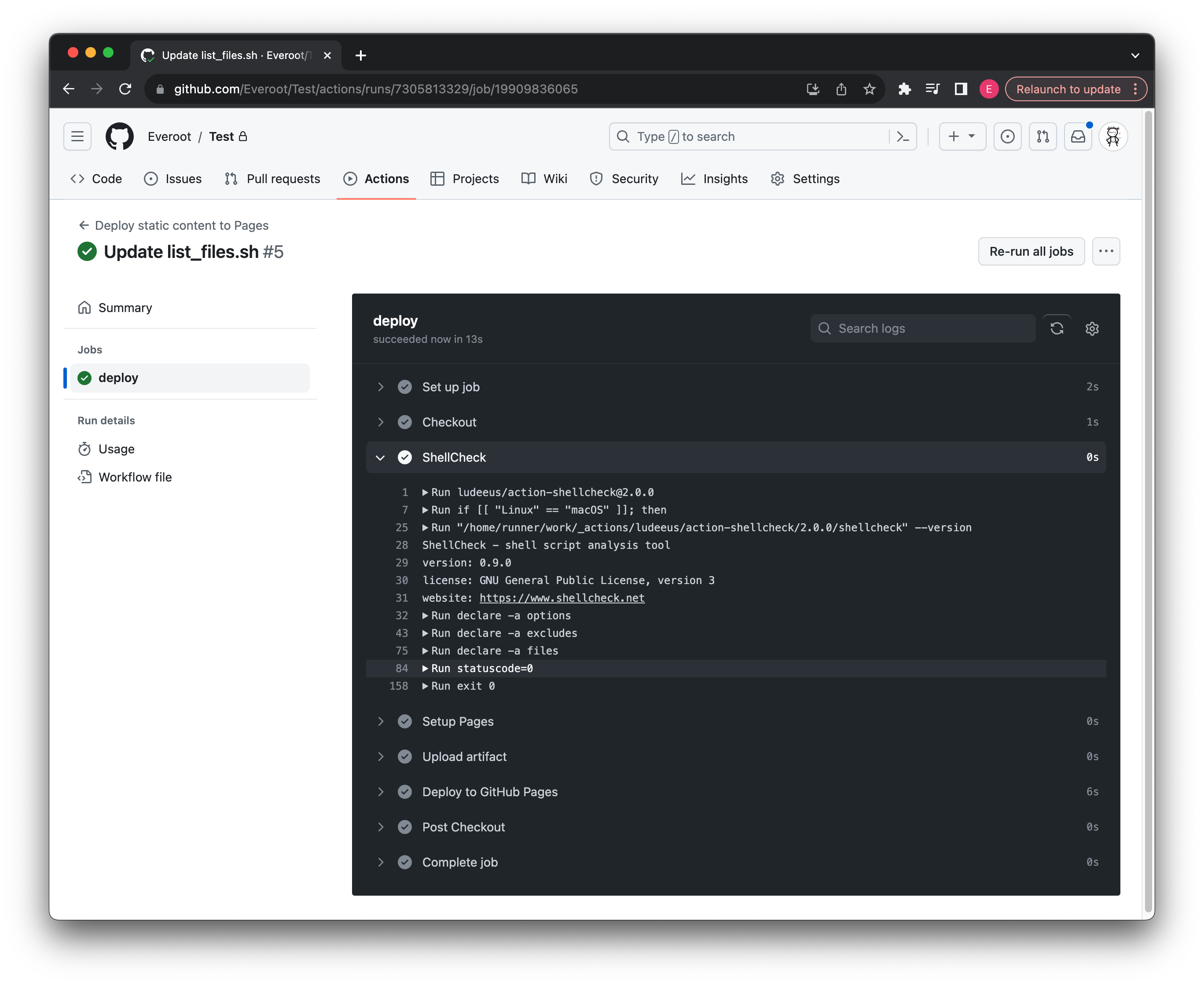Open the shellcheck.net link in logs
1204x985 pixels.
point(562,597)
